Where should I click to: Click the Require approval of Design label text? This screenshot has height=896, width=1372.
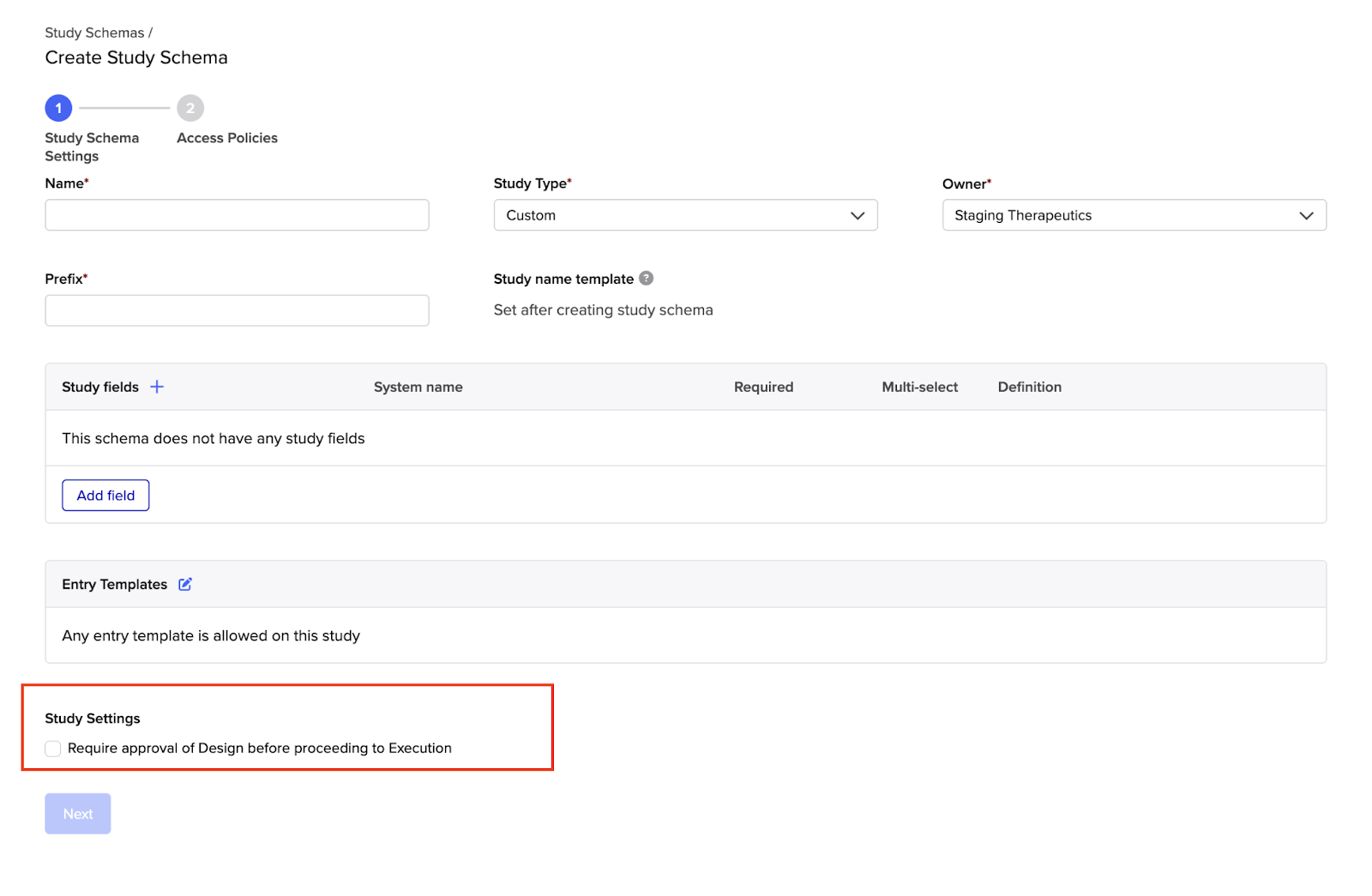click(259, 749)
